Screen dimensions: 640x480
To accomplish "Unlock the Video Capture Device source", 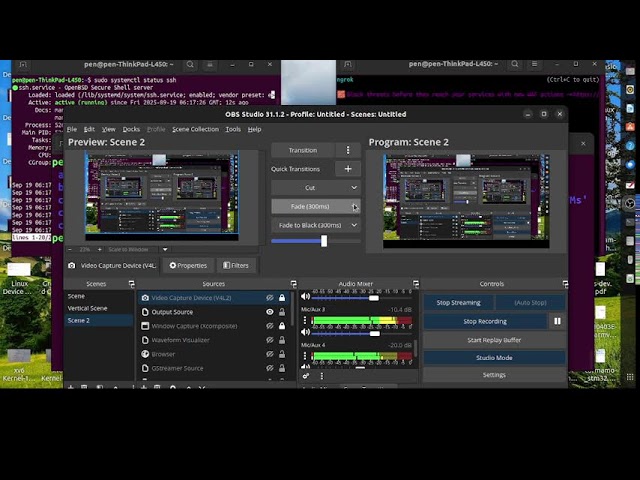I will click(x=282, y=298).
